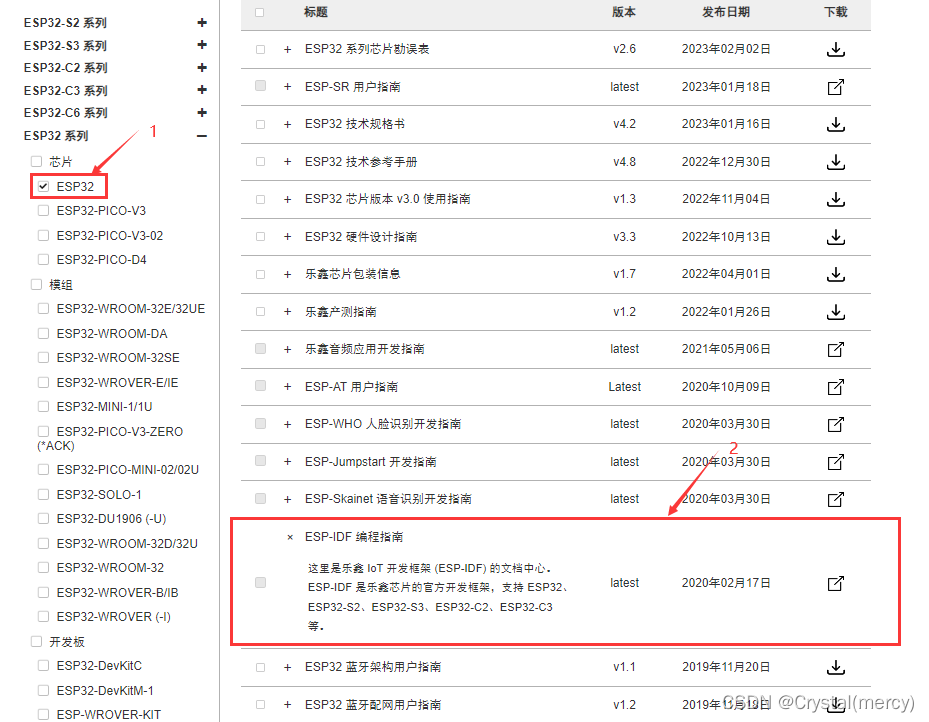Download ESP32 芯片版本 v3.0 使用指南
Screen dimensions: 929x722
pos(835,199)
